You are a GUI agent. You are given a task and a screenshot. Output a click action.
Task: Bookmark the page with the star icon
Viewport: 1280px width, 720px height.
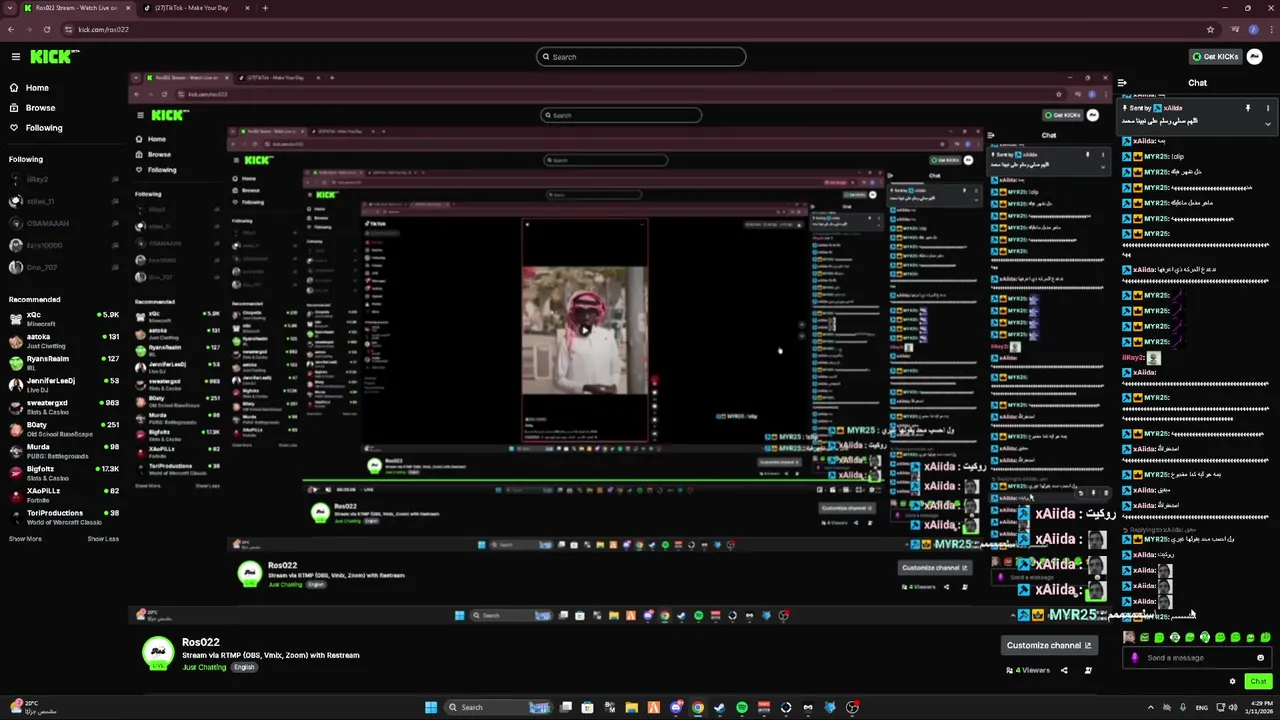[1210, 29]
